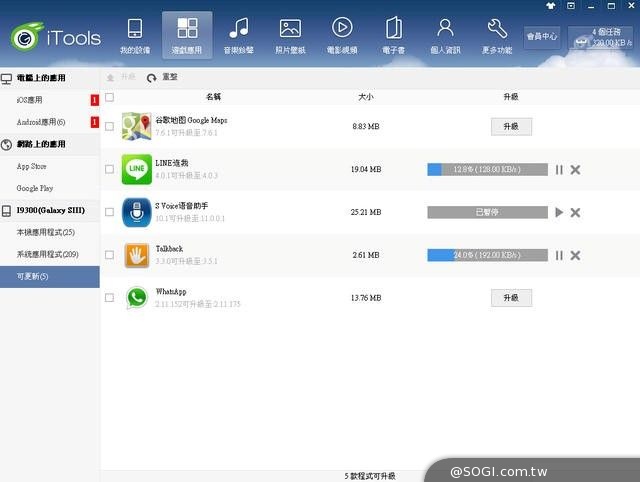Tick the select-all checkbox in header
Viewport: 640px width, 482px height.
click(x=109, y=97)
